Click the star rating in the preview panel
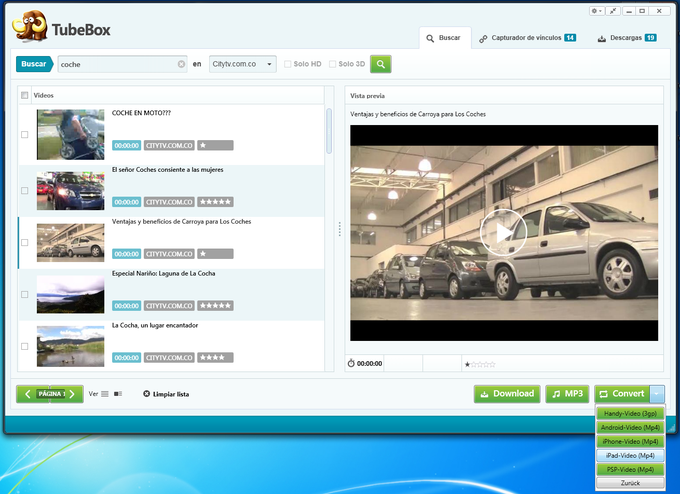Viewport: 680px width, 494px height. click(x=480, y=364)
